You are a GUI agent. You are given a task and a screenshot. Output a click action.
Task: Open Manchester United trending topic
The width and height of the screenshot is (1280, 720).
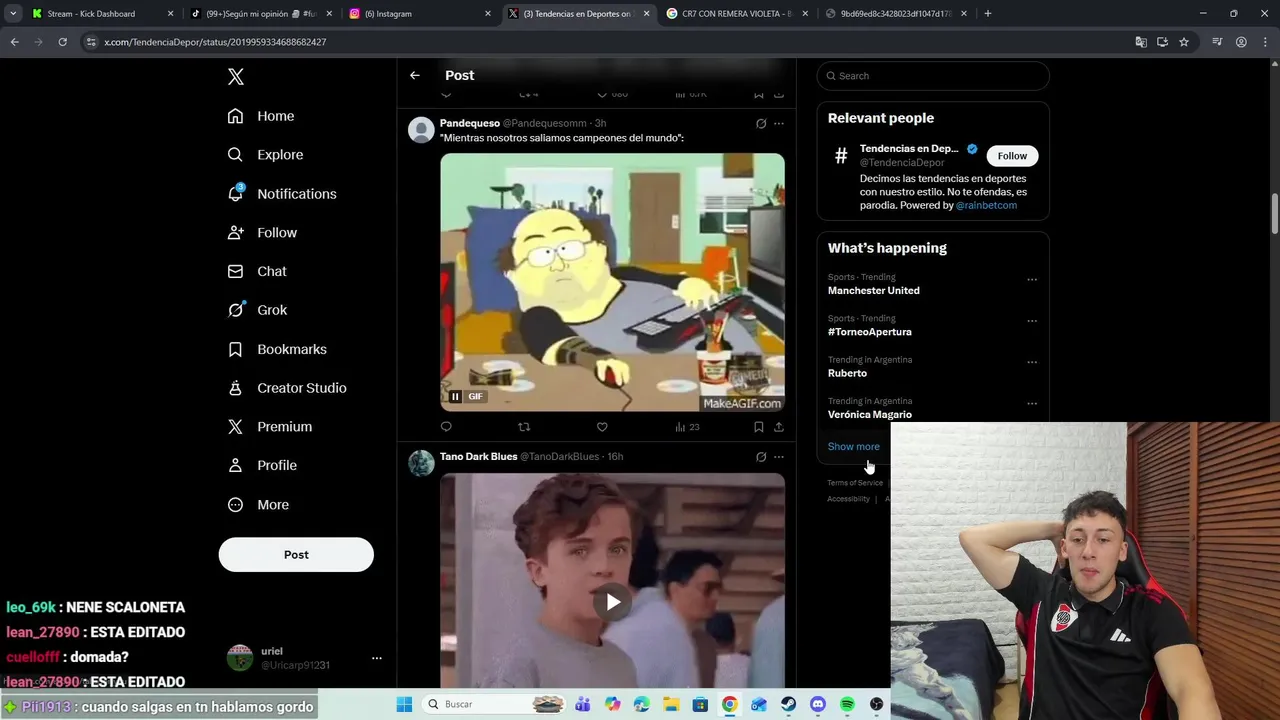click(x=874, y=291)
